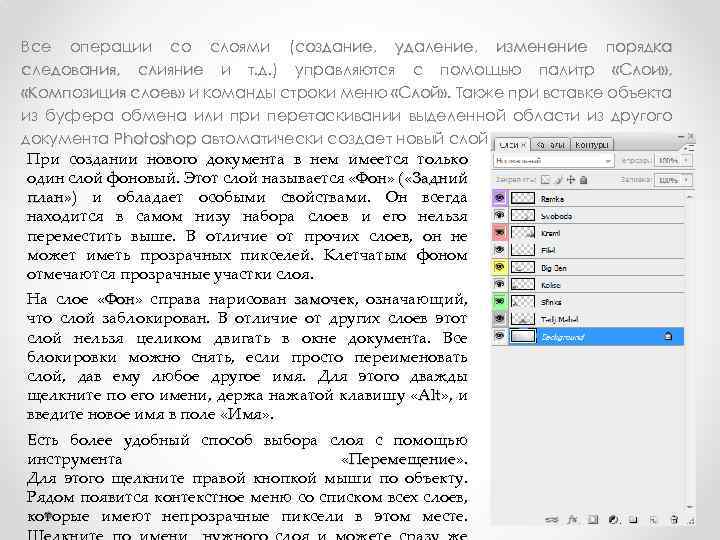The height and width of the screenshot is (540, 720).
Task: Open the Layers panel flyout menu icon
Action: (x=689, y=148)
